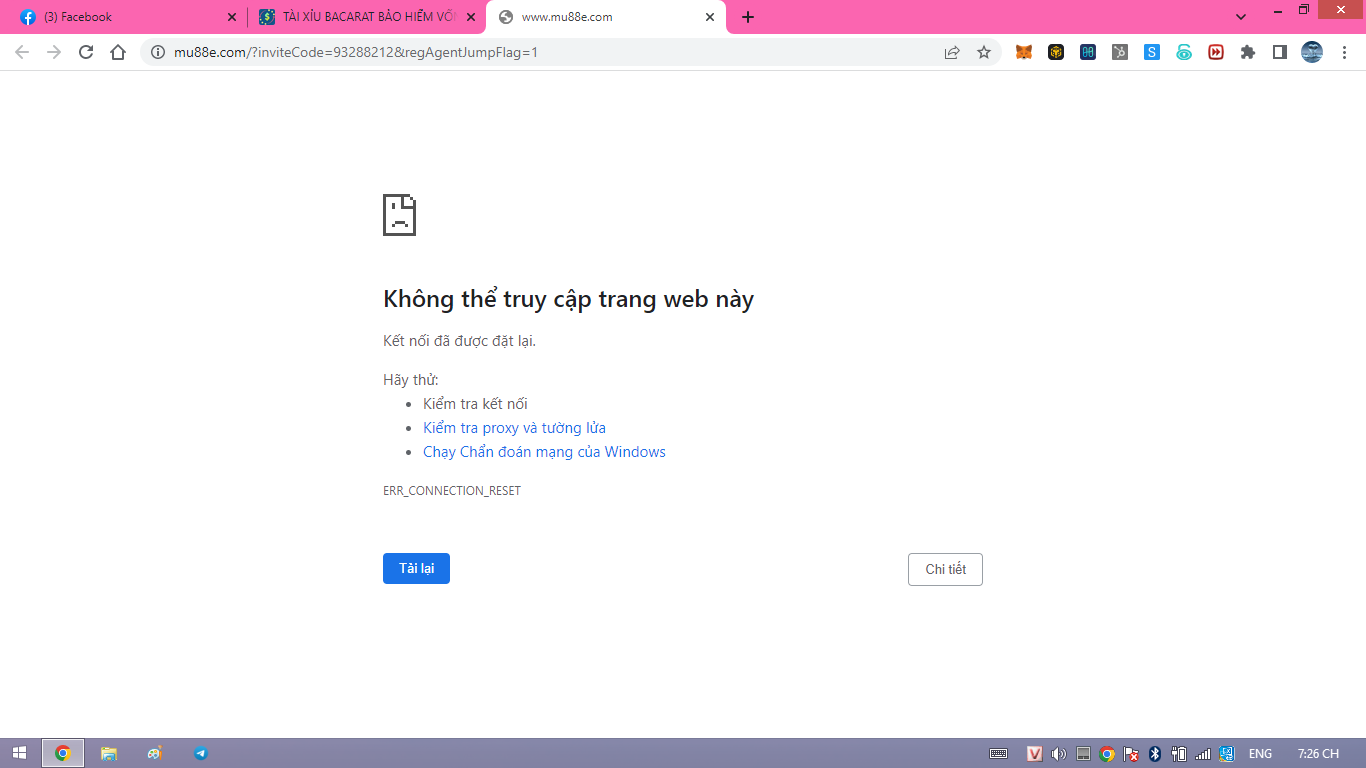The image size is (1366, 768).
Task: Open the Action Center flag icon
Action: coord(1131,754)
